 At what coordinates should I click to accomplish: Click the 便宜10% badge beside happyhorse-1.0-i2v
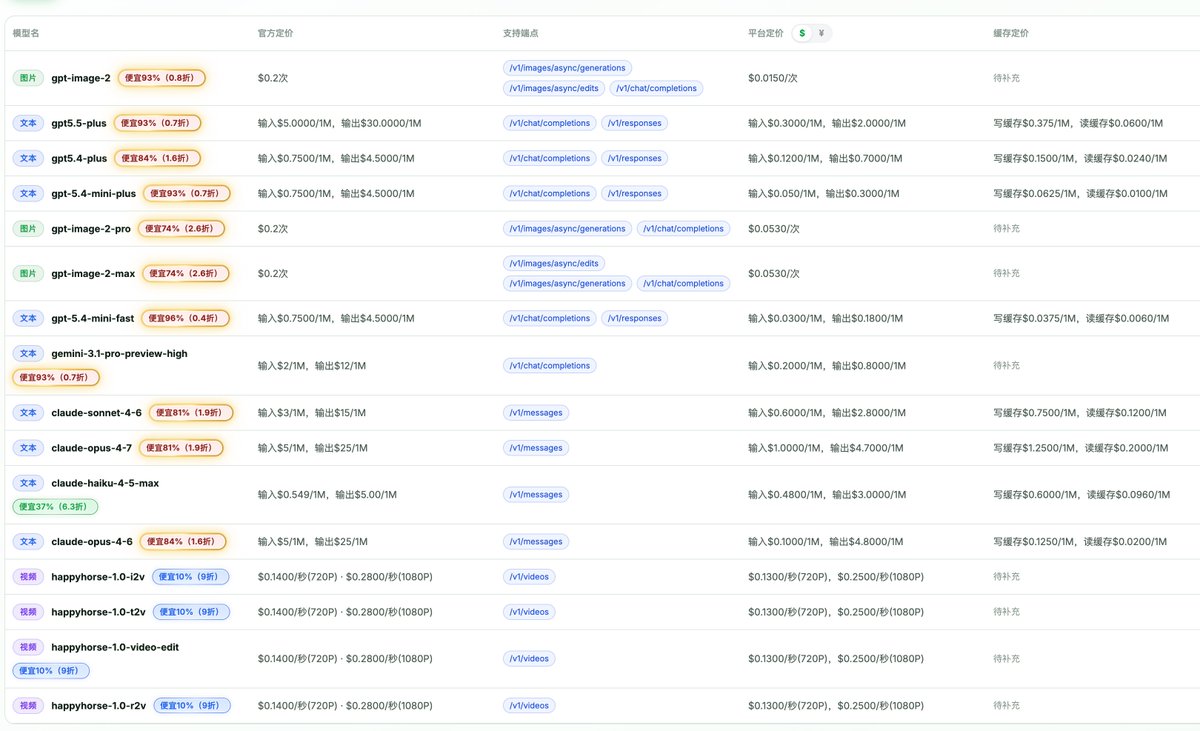click(x=191, y=576)
